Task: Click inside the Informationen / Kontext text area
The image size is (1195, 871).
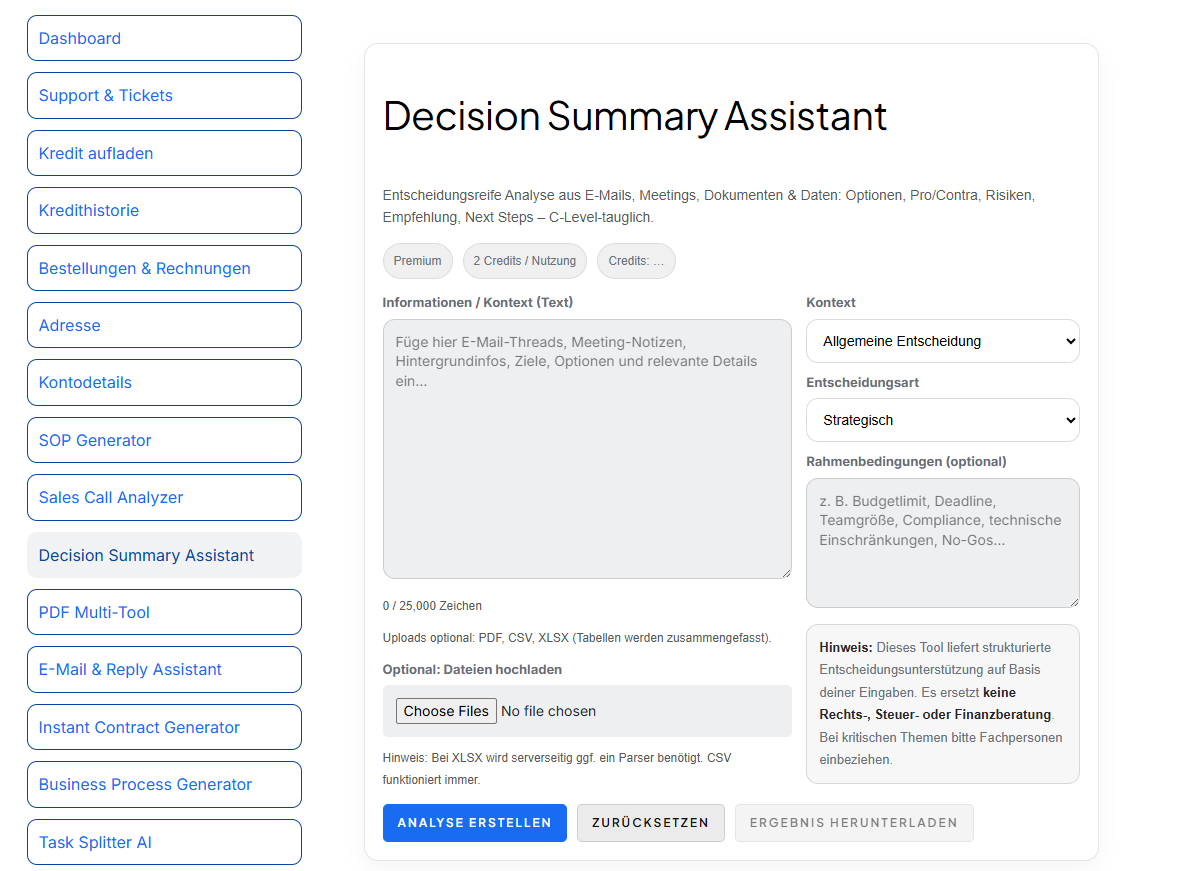Action: [x=587, y=448]
